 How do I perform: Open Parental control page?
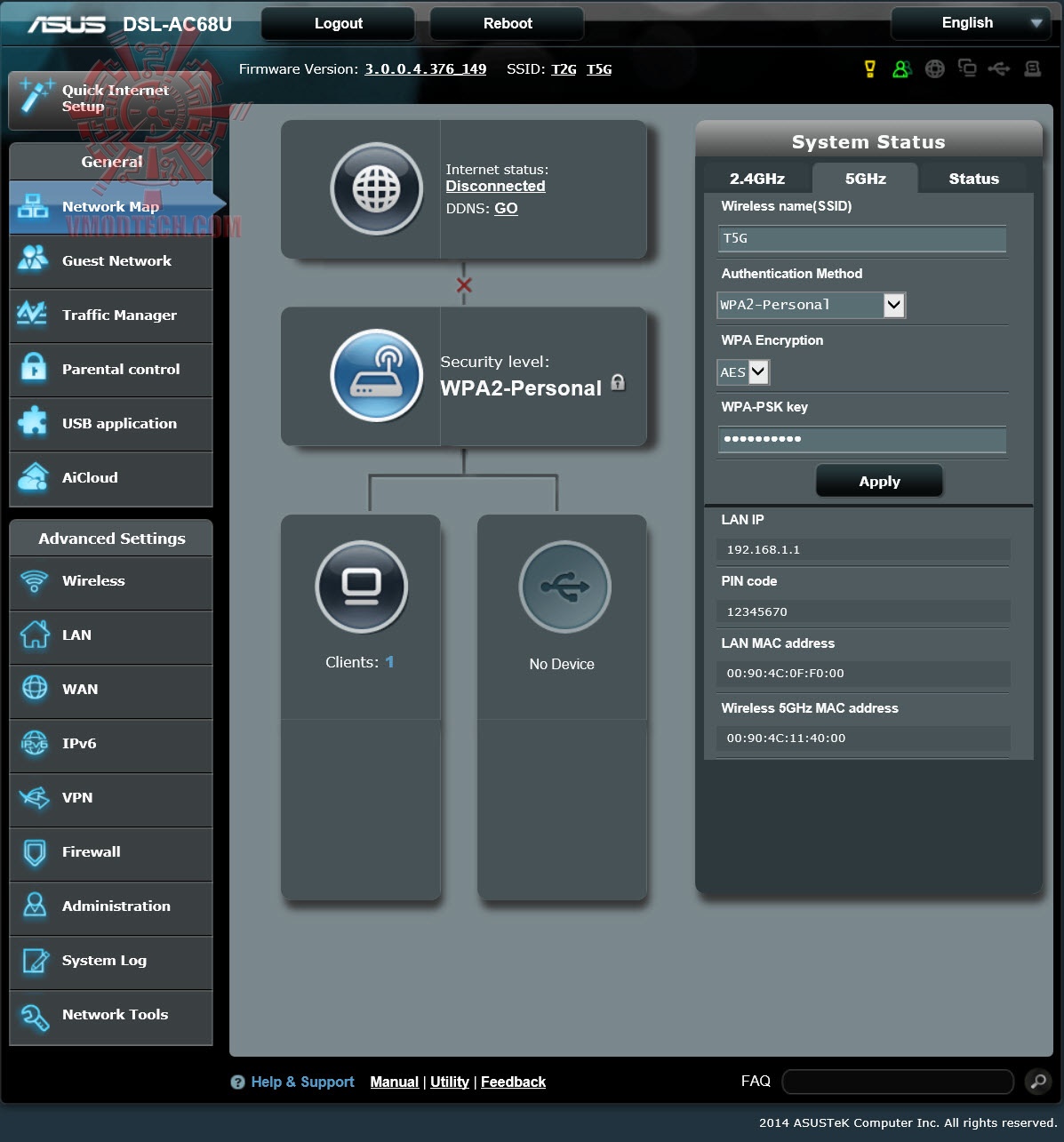coord(111,370)
